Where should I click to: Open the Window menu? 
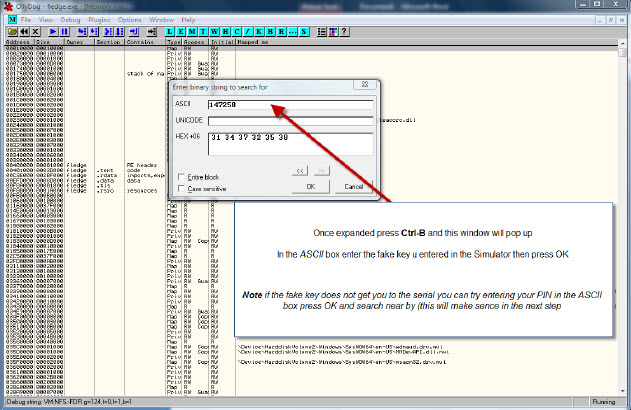pos(161,20)
